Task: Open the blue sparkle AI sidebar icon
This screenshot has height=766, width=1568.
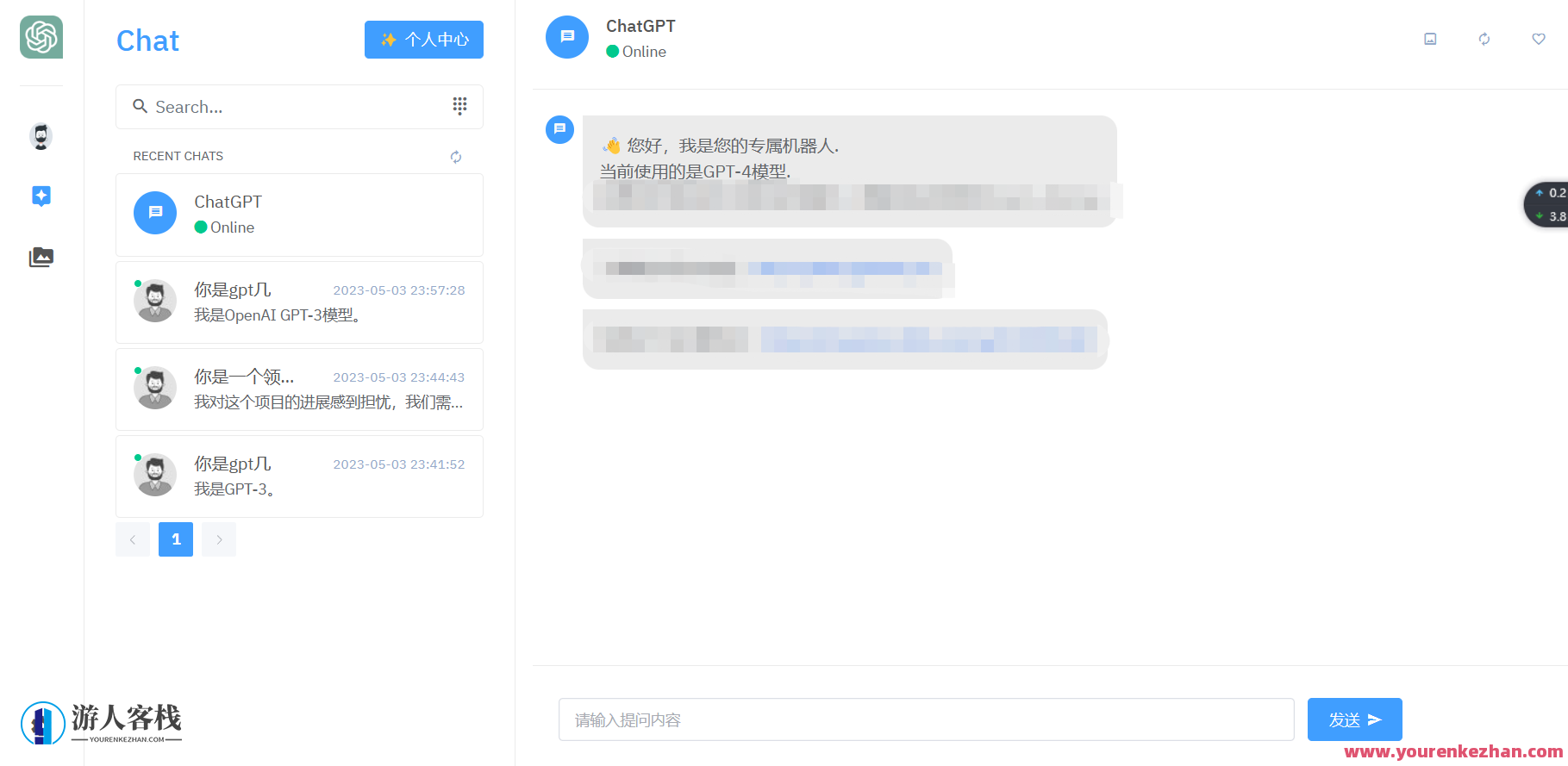Action: (41, 196)
